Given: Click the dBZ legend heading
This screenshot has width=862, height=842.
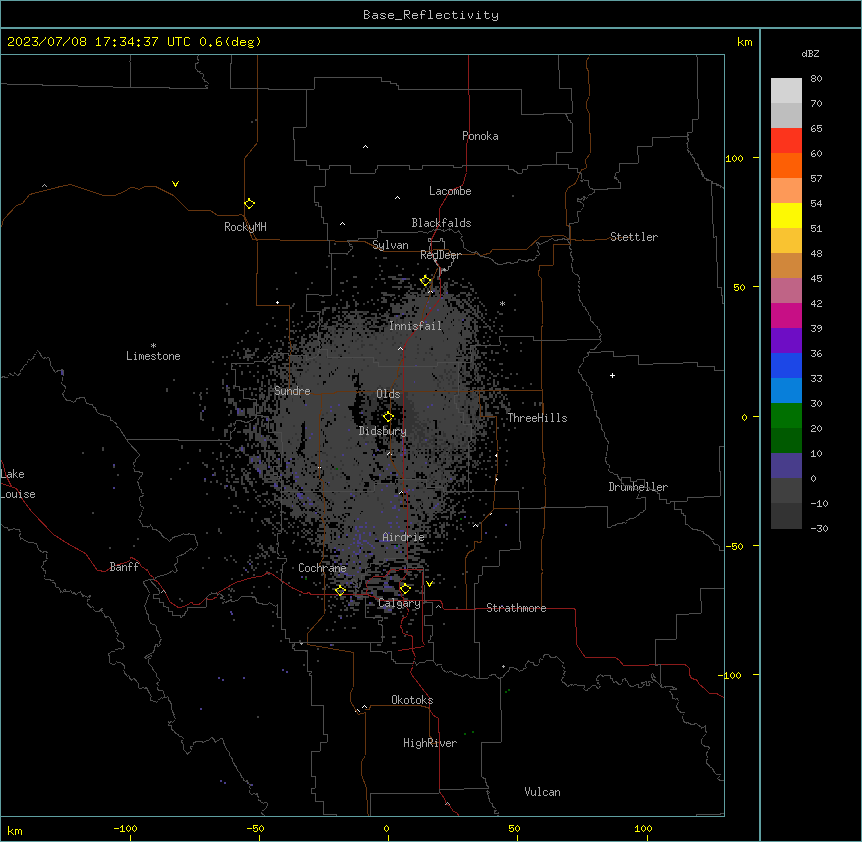Looking at the screenshot, I should click(810, 53).
